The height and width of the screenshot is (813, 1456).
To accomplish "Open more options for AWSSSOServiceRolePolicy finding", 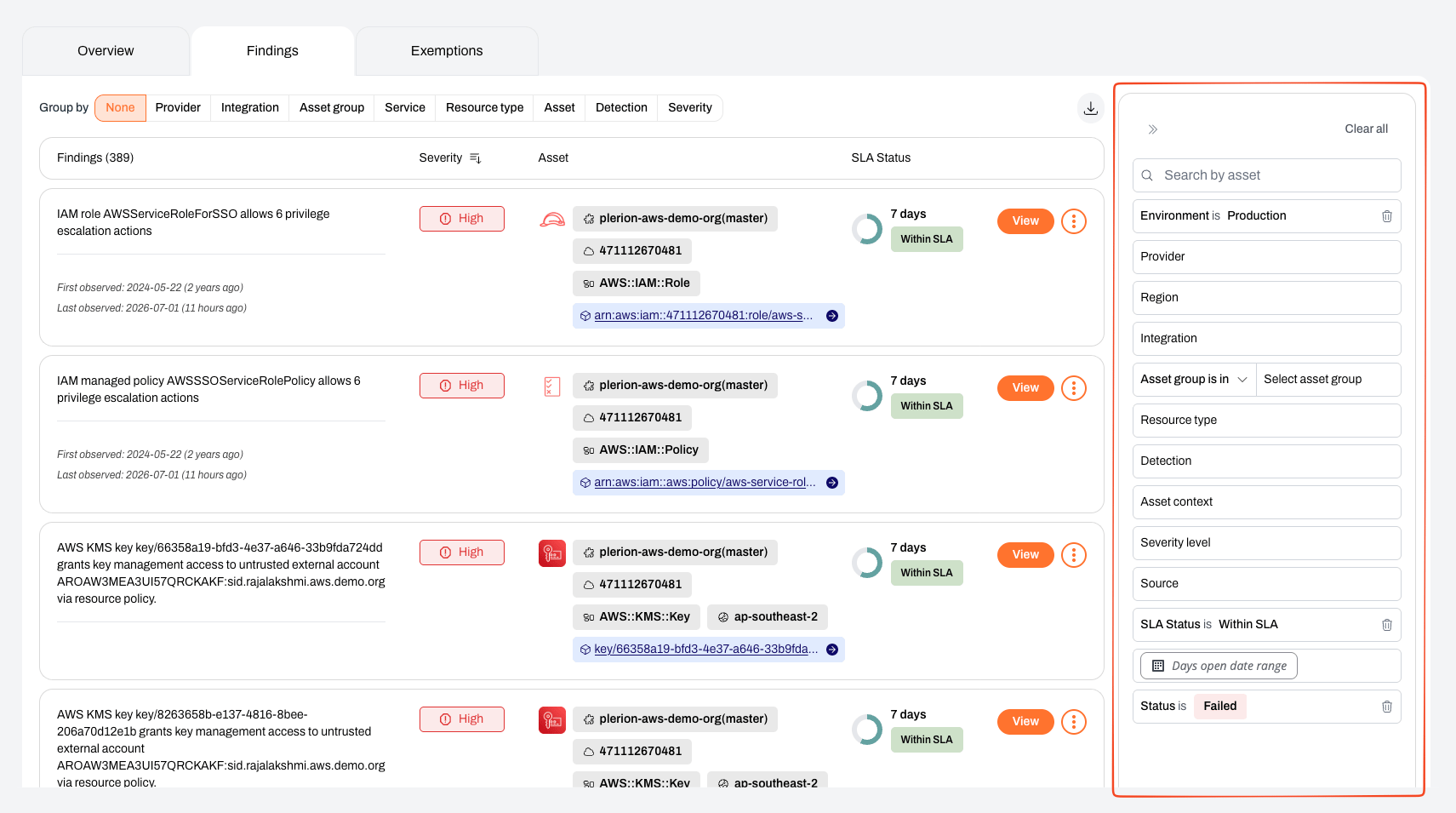I will coord(1074,388).
